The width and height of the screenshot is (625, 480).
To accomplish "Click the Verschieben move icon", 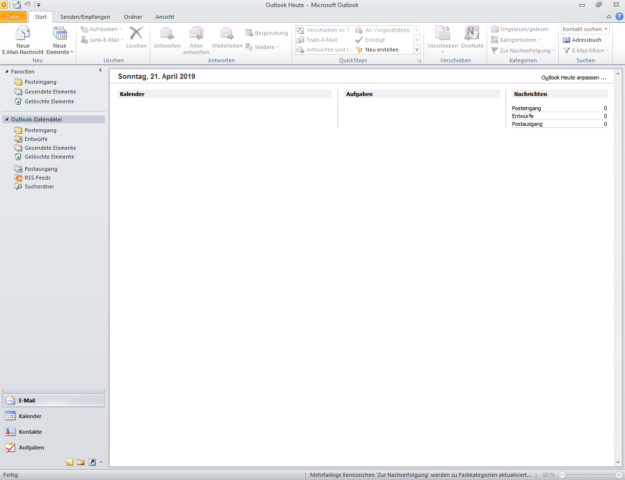I will click(x=442, y=37).
